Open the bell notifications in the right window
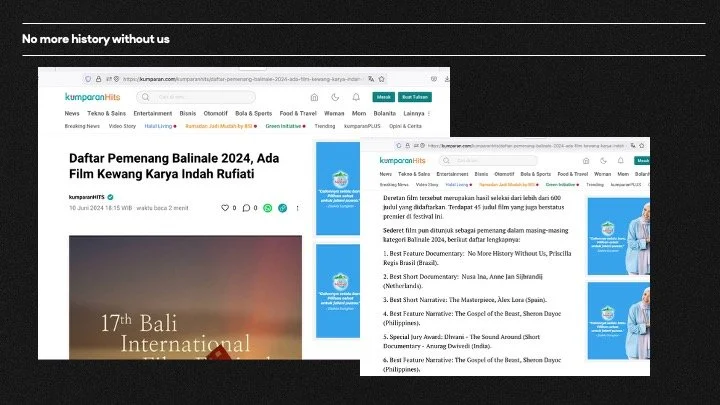720x405 pixels. [620, 161]
